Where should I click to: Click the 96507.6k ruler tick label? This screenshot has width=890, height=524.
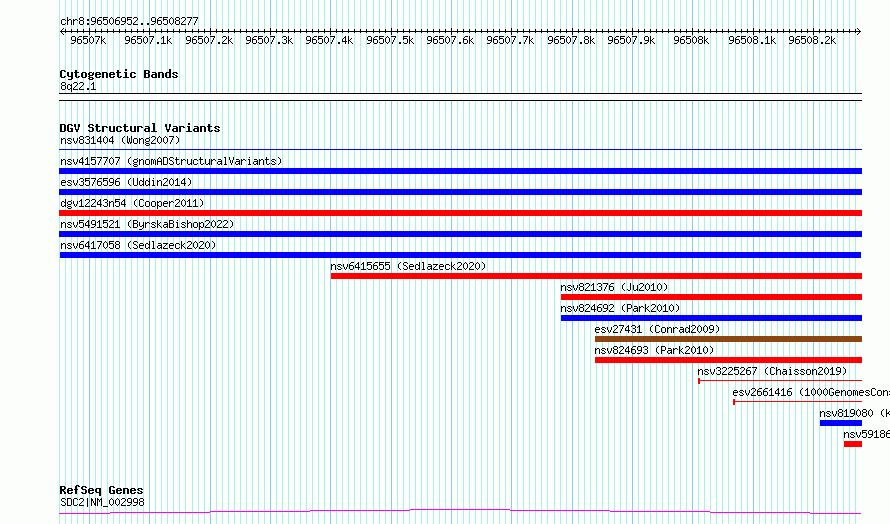point(450,40)
